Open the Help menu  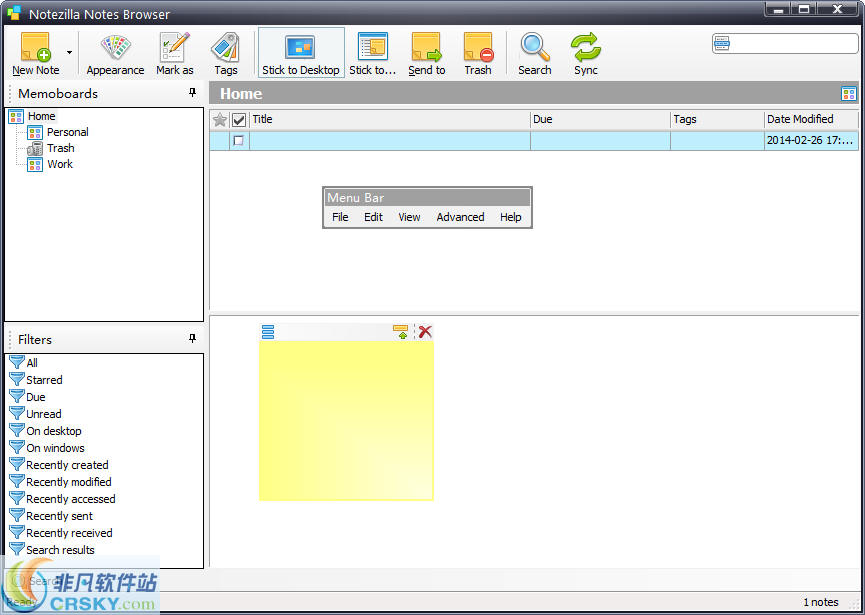tap(510, 217)
